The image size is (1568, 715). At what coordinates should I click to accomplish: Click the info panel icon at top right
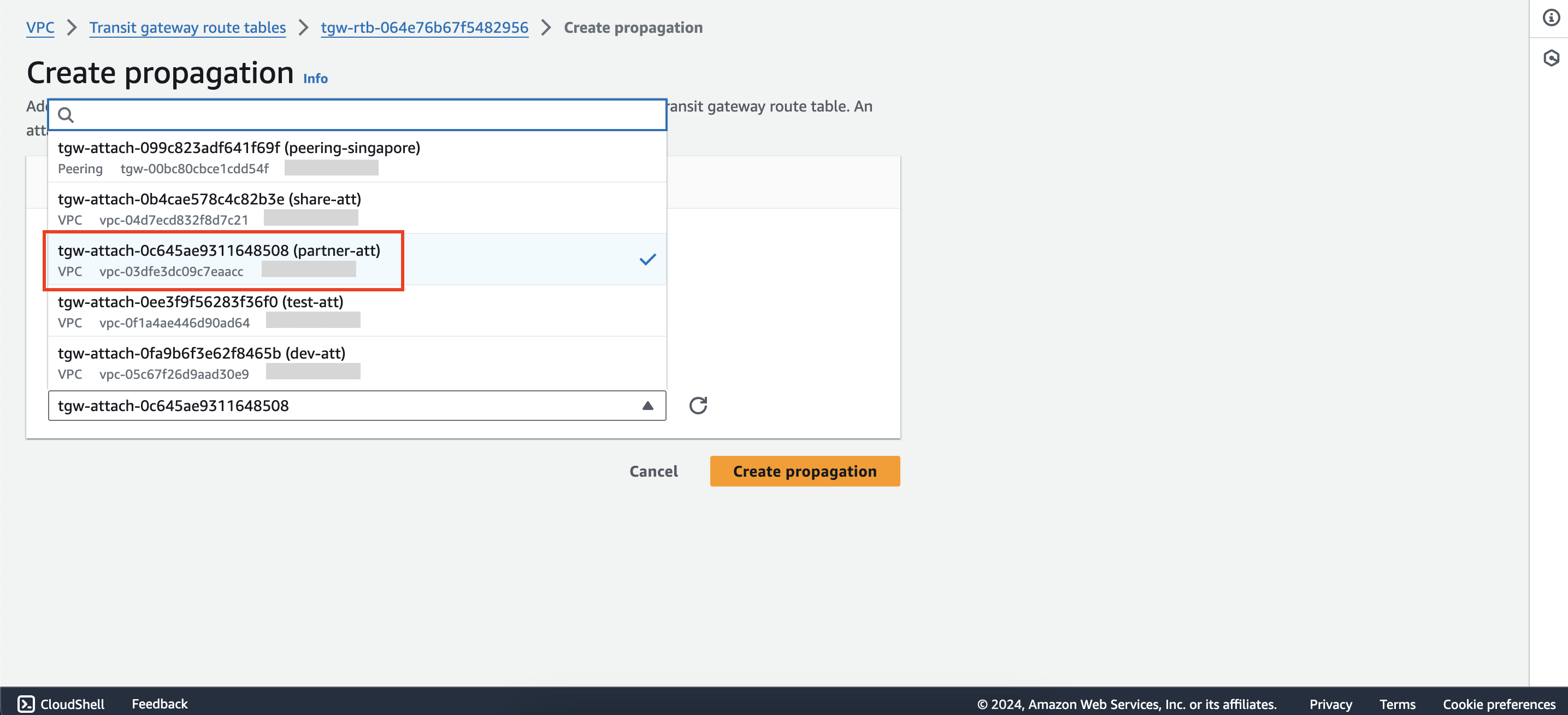1551,17
